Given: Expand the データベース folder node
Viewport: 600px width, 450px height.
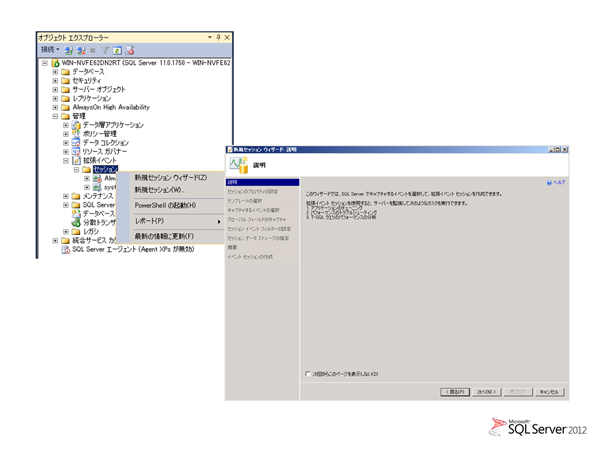Looking at the screenshot, I should [55, 72].
